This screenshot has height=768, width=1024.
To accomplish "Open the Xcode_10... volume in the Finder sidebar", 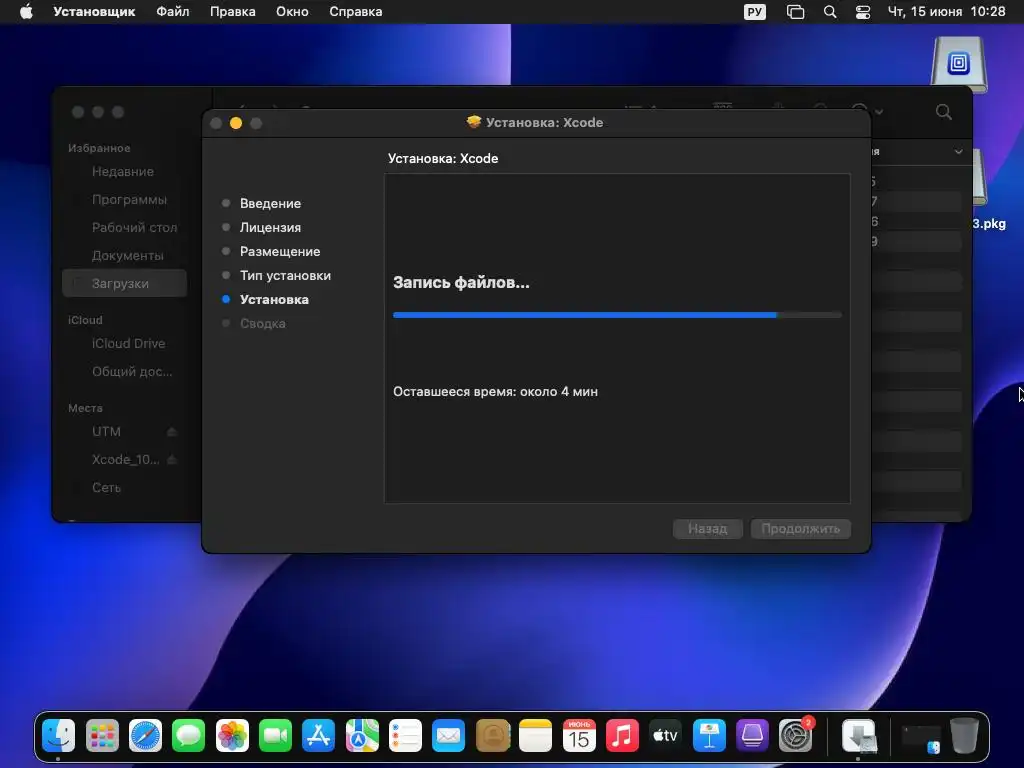I will click(125, 460).
